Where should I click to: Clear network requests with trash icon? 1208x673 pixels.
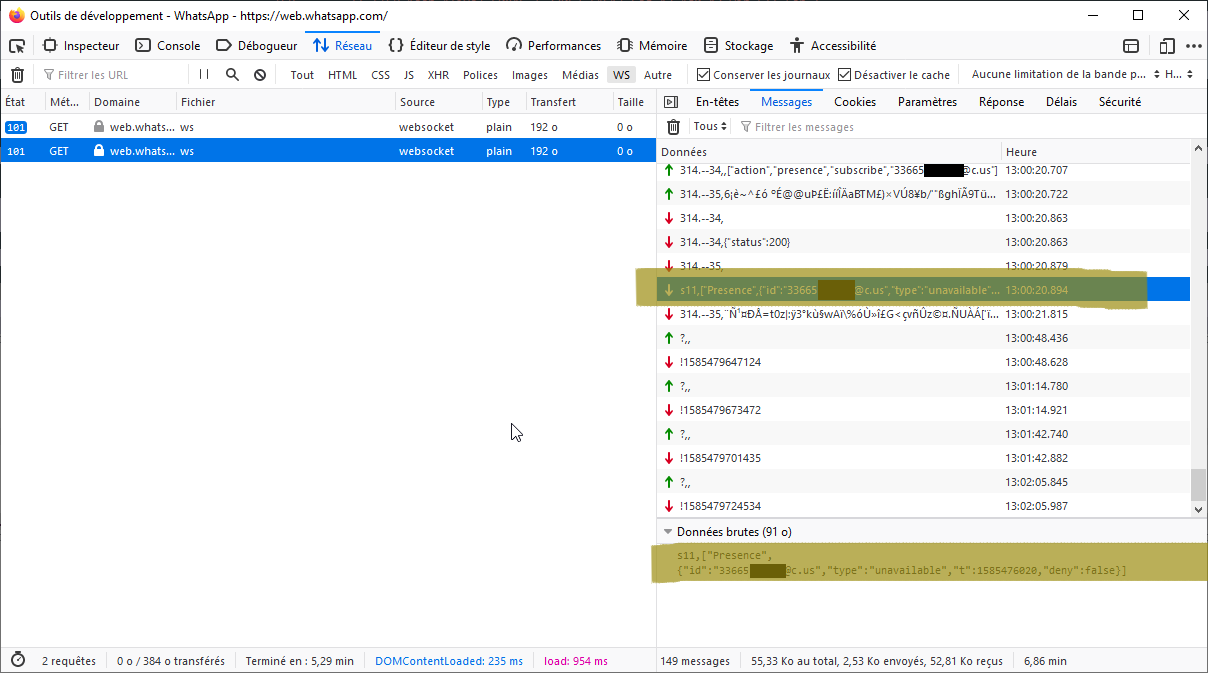tap(17, 75)
